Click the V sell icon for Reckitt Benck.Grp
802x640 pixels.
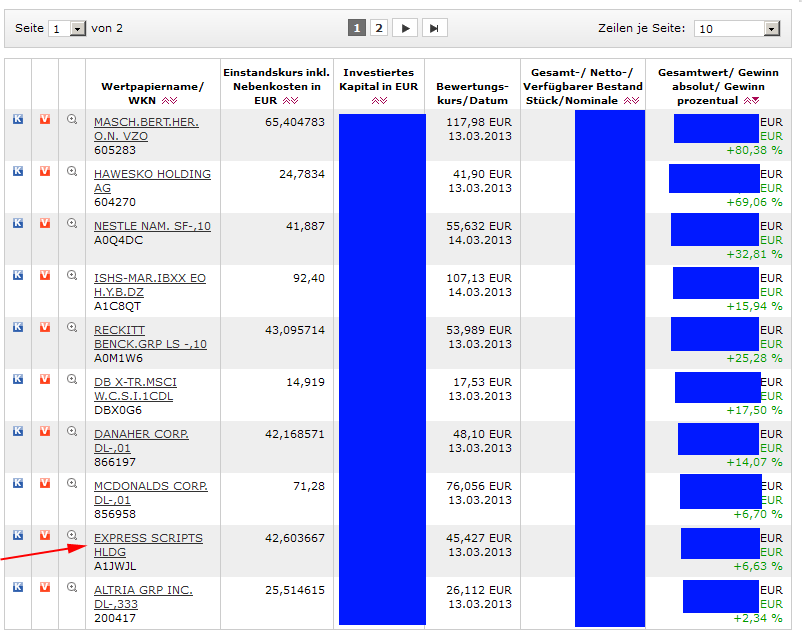pyautogui.click(x=45, y=327)
